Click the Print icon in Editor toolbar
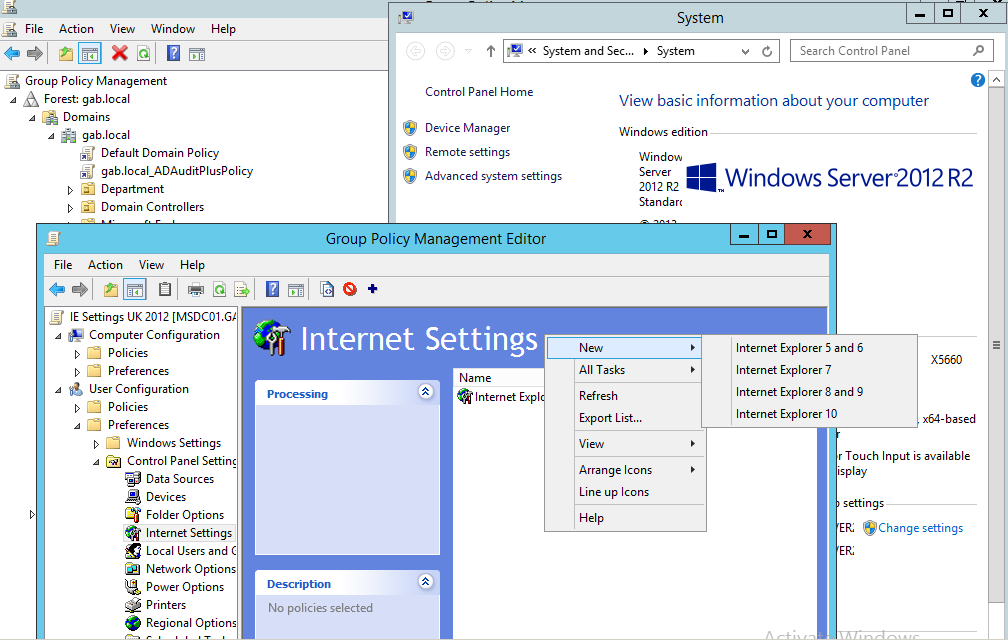 pyautogui.click(x=195, y=290)
